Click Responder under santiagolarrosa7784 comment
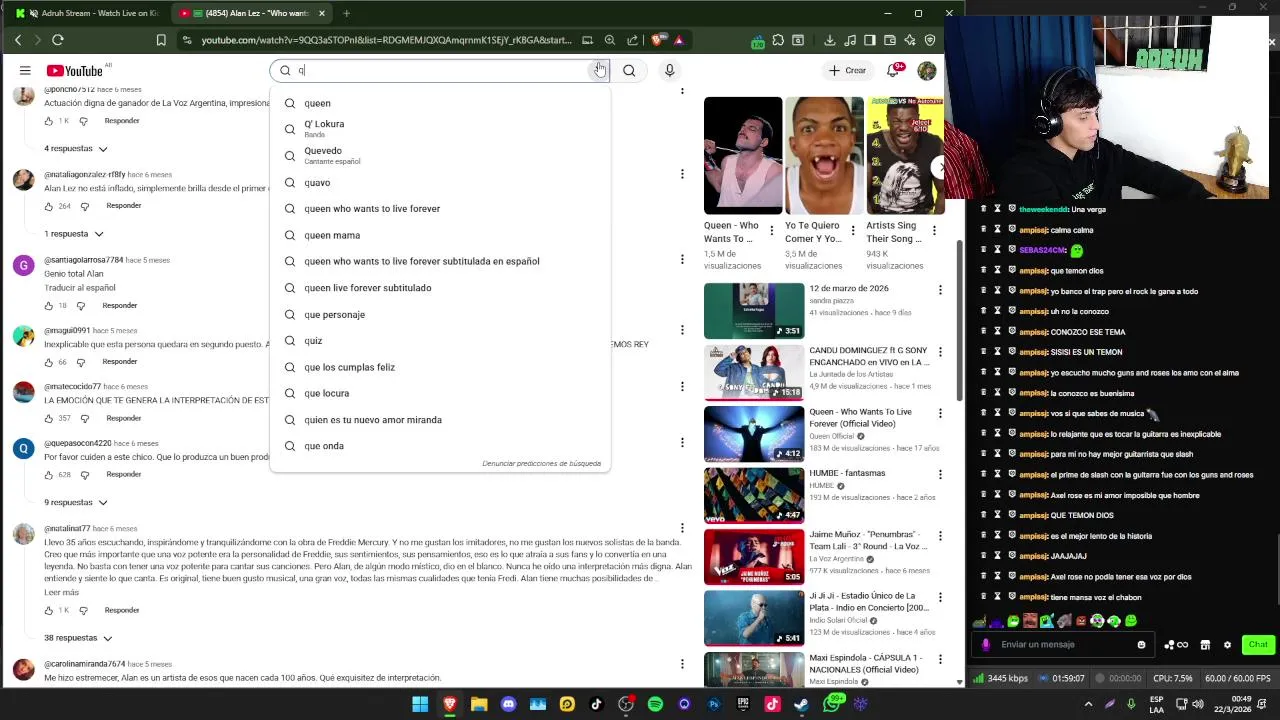The width and height of the screenshot is (1280, 720). 119,305
